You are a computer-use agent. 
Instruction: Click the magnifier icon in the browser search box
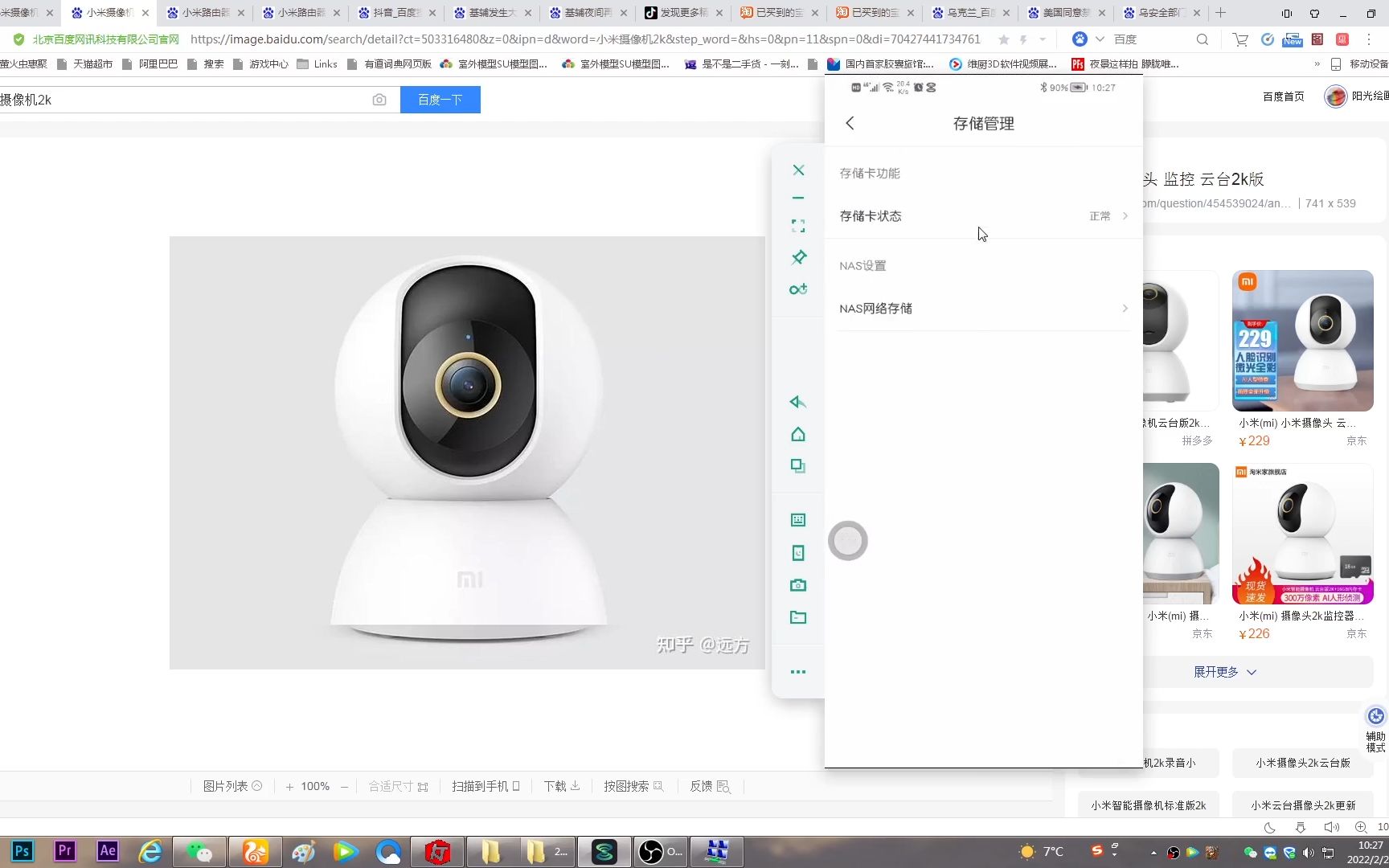point(1203,39)
